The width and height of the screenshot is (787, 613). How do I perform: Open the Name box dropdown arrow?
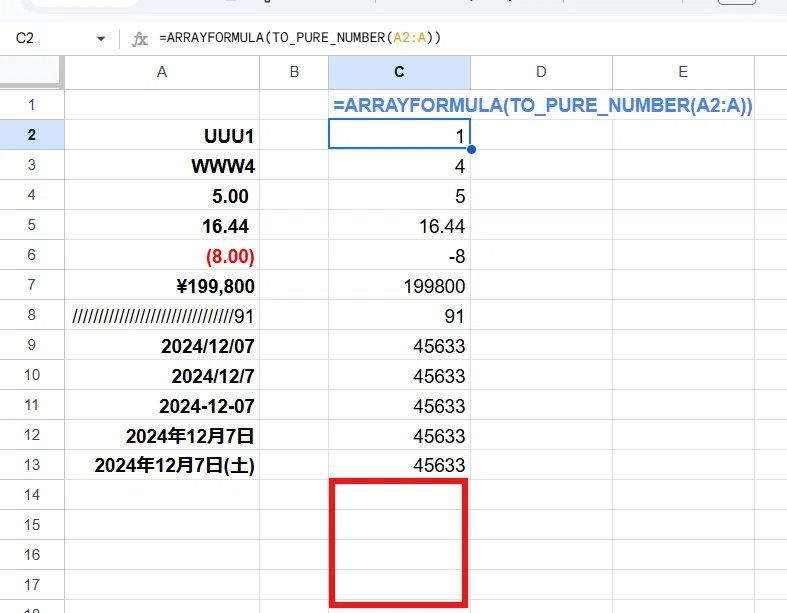101,39
